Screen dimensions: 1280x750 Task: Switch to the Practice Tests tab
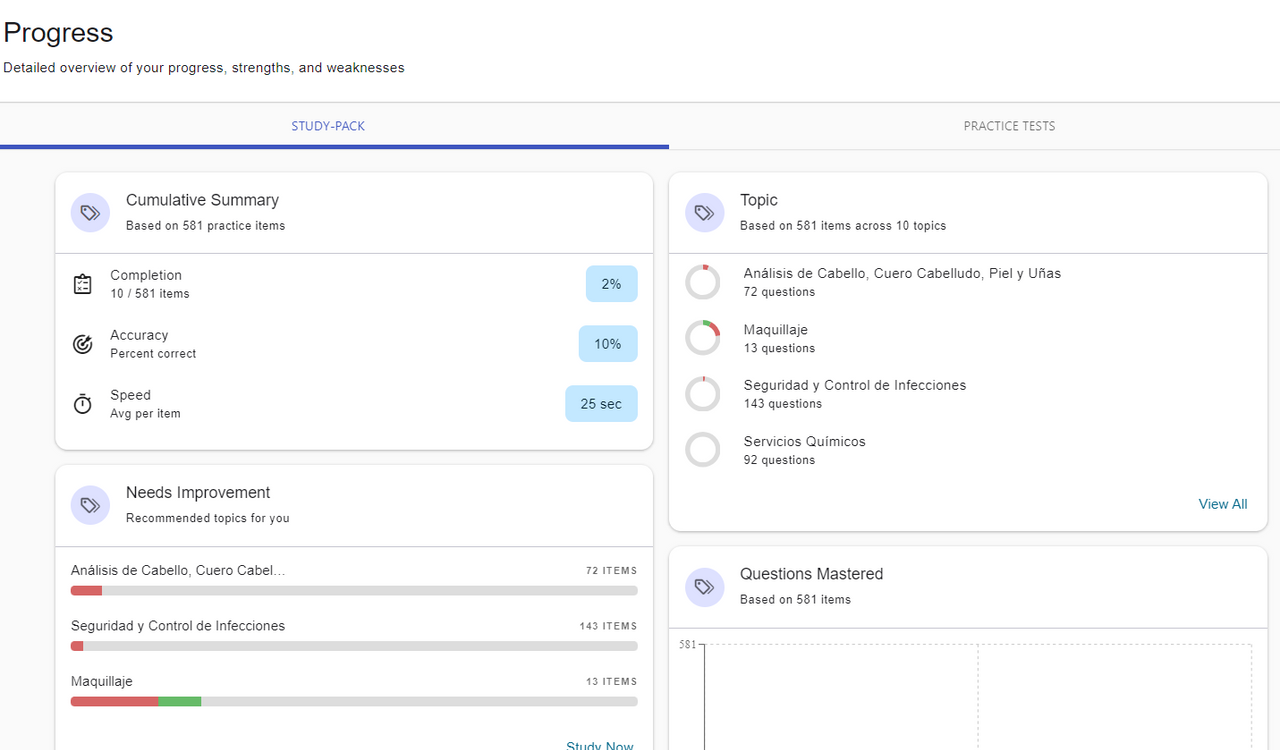point(1009,126)
